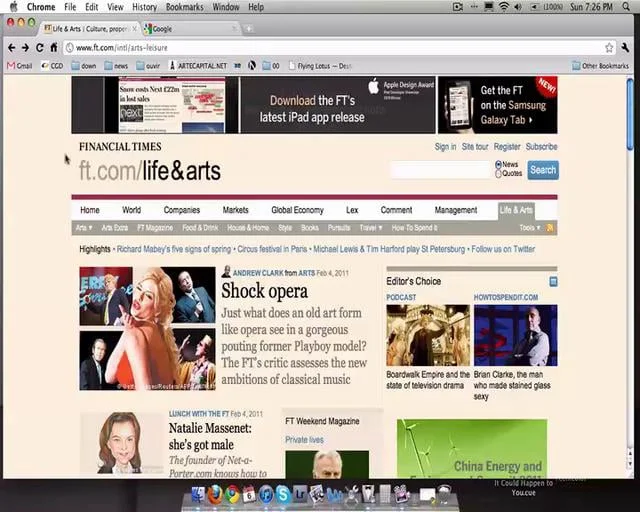Click the Wi-Fi status icon
This screenshot has height=512, width=640.
click(x=504, y=7)
